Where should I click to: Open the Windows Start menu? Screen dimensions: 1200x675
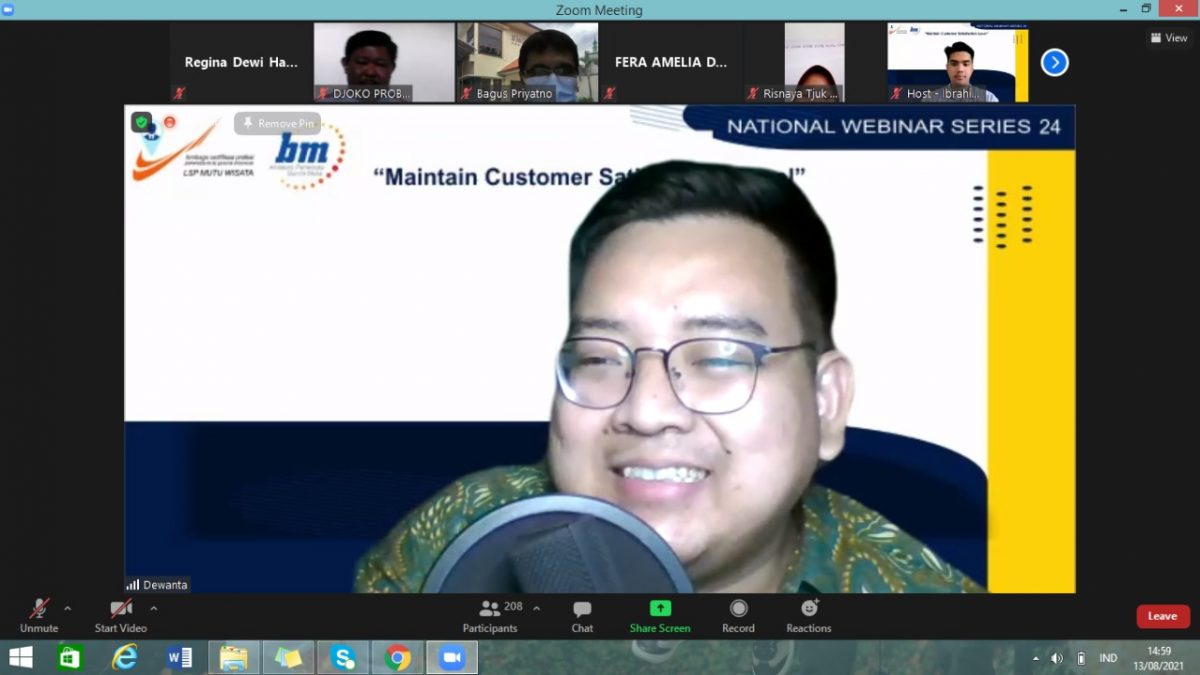click(20, 657)
